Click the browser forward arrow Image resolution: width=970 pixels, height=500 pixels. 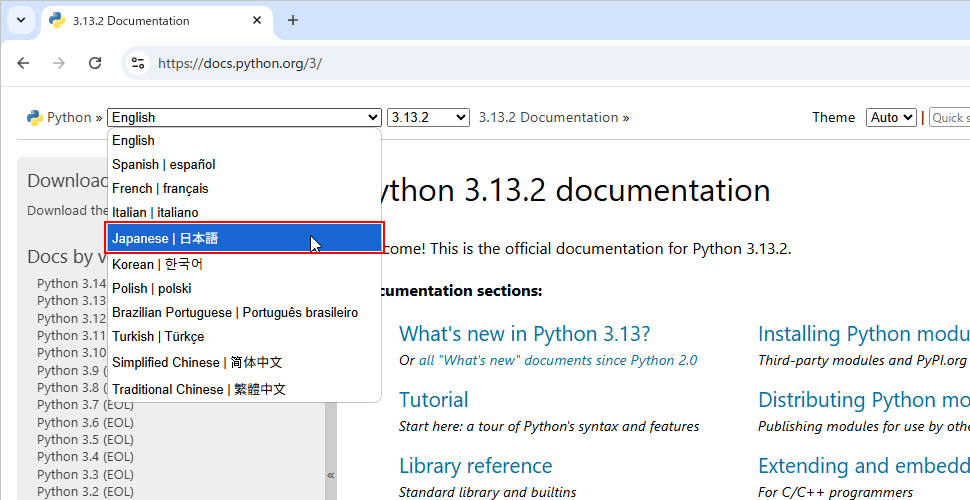[59, 63]
